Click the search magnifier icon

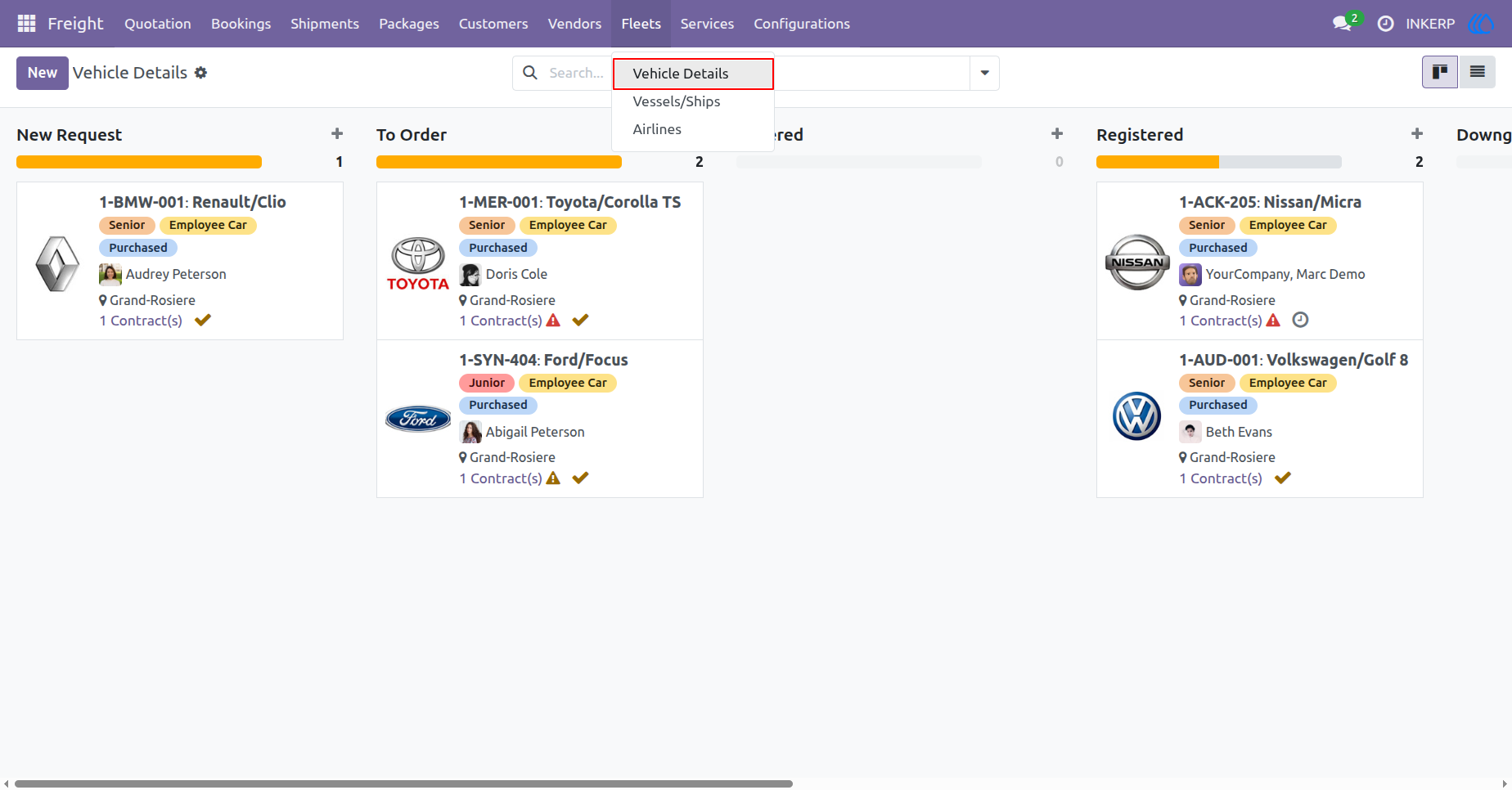click(530, 73)
